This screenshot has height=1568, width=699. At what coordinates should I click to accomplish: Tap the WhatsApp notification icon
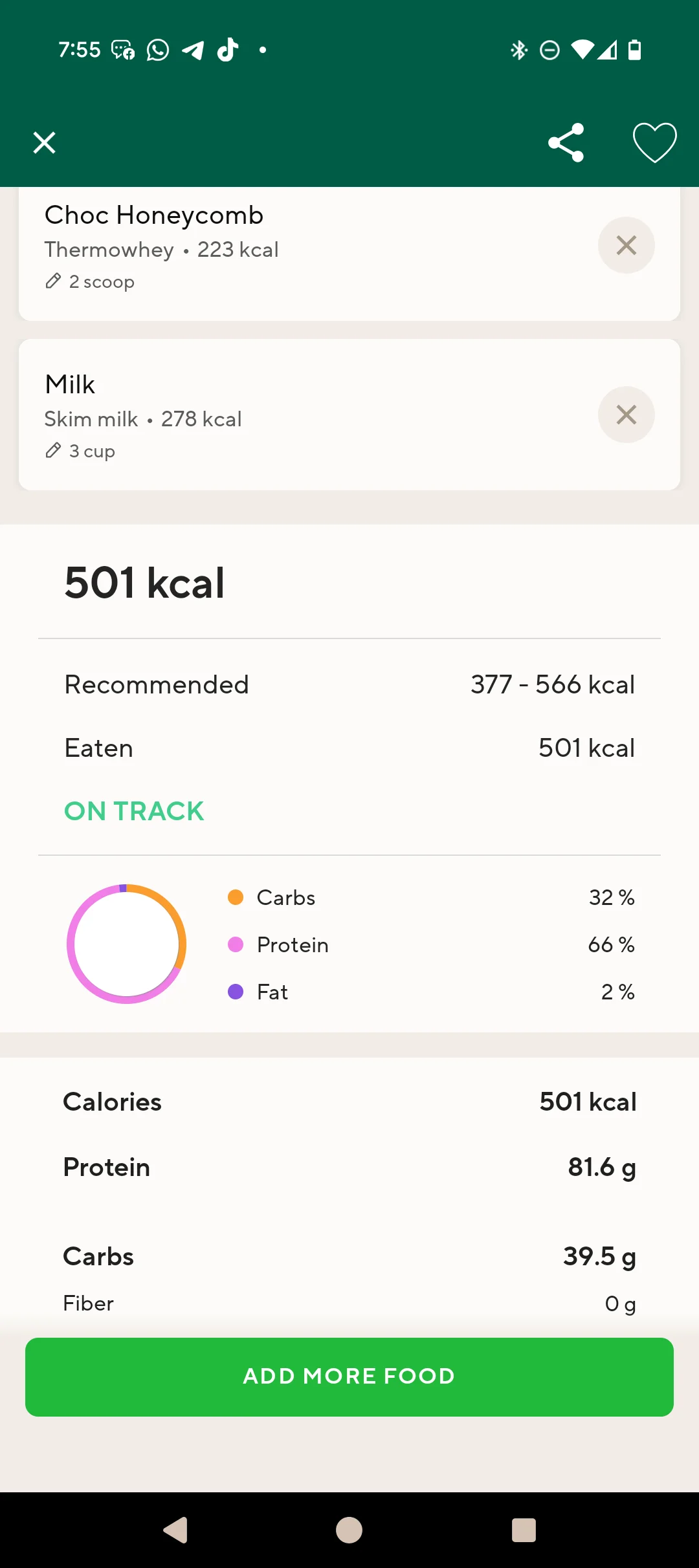[158, 50]
